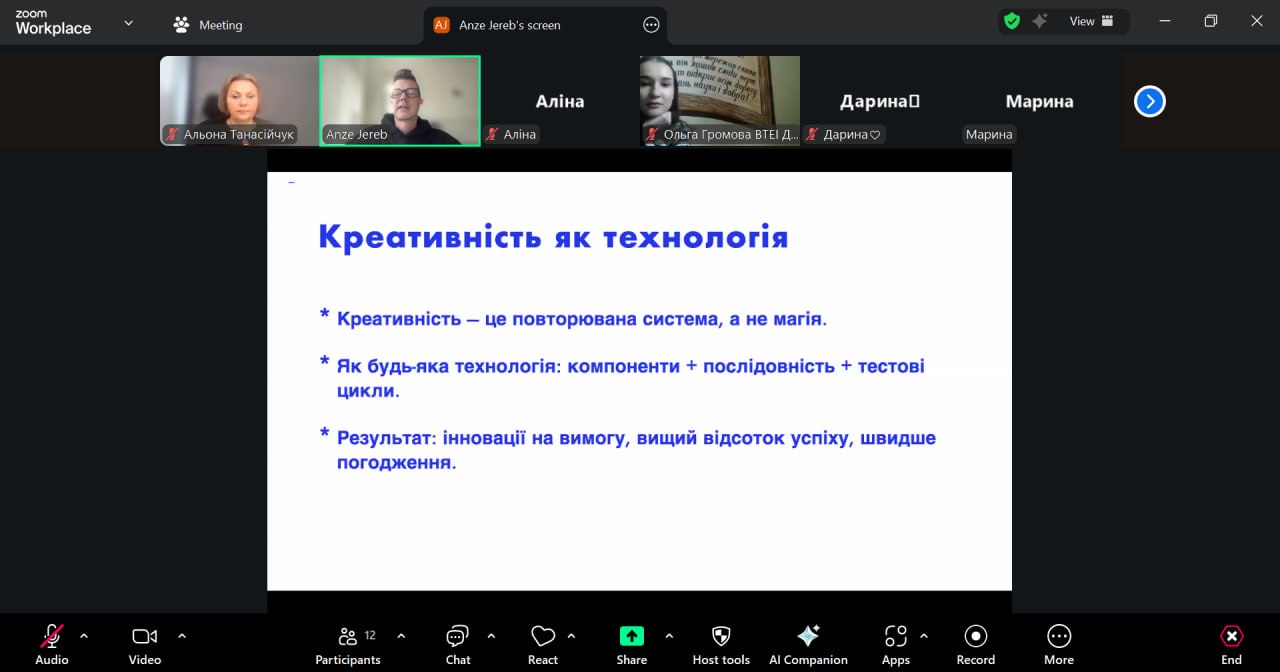Expand the Participants options arrow
The image size is (1280, 672).
[401, 636]
